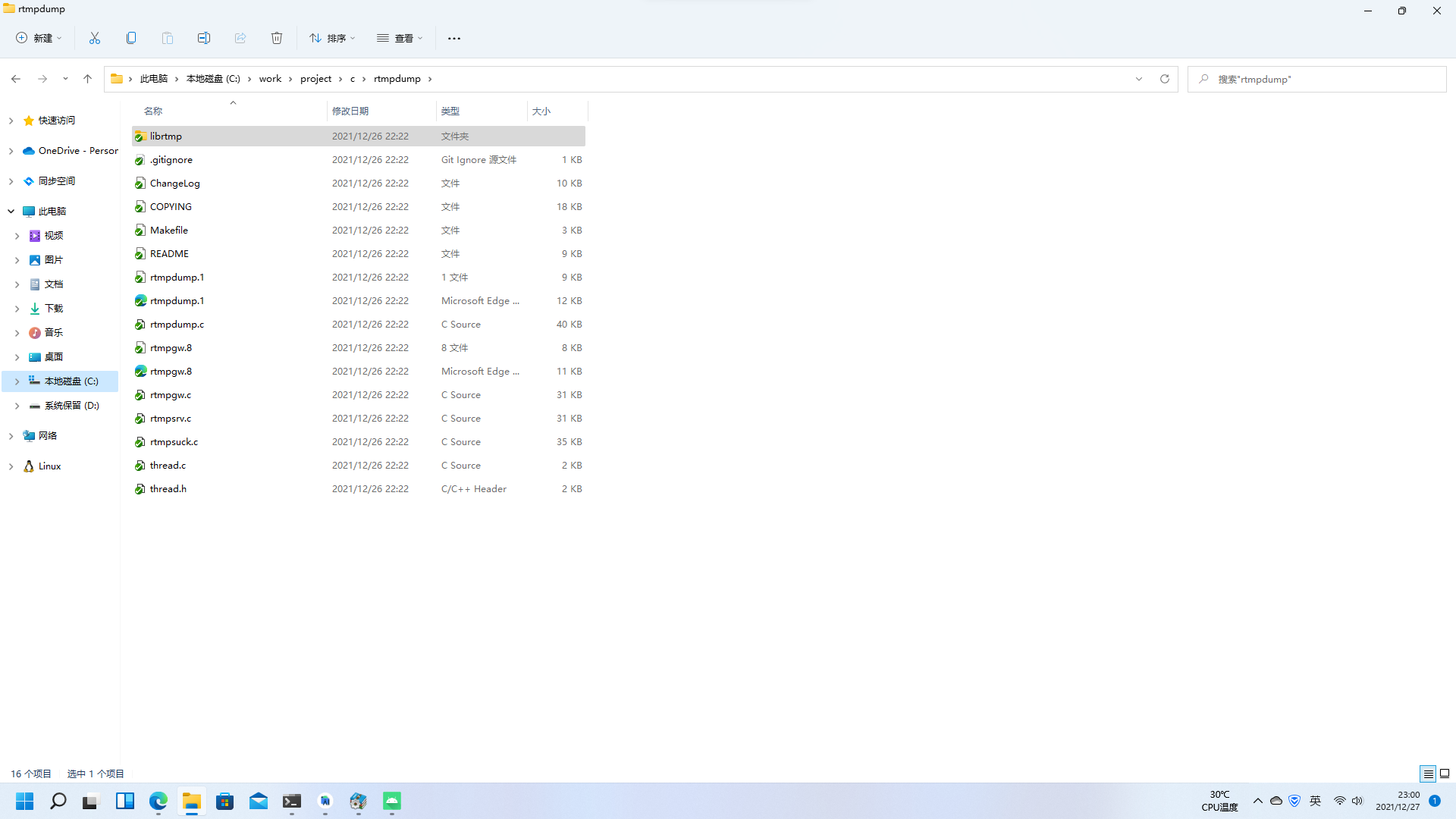This screenshot has width=1456, height=819.
Task: Expand the 快速访问 tree item
Action: pyautogui.click(x=10, y=120)
